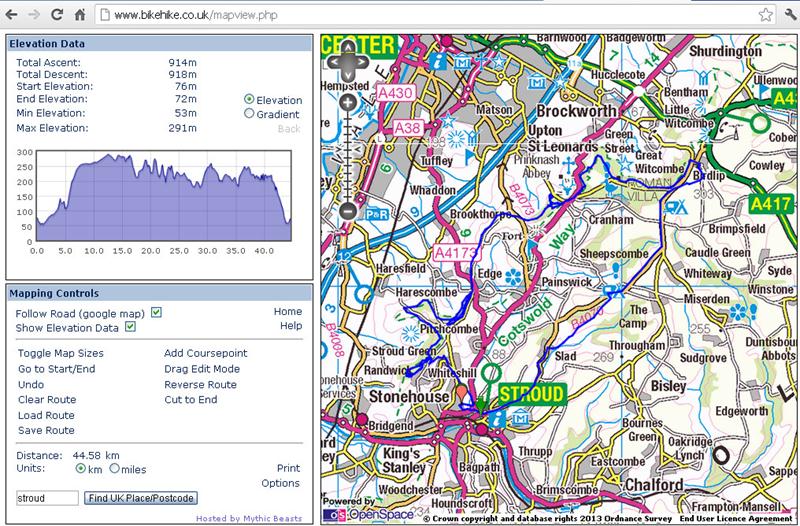This screenshot has width=800, height=526.
Task: Bookmark this page with the star icon
Action: point(765,16)
